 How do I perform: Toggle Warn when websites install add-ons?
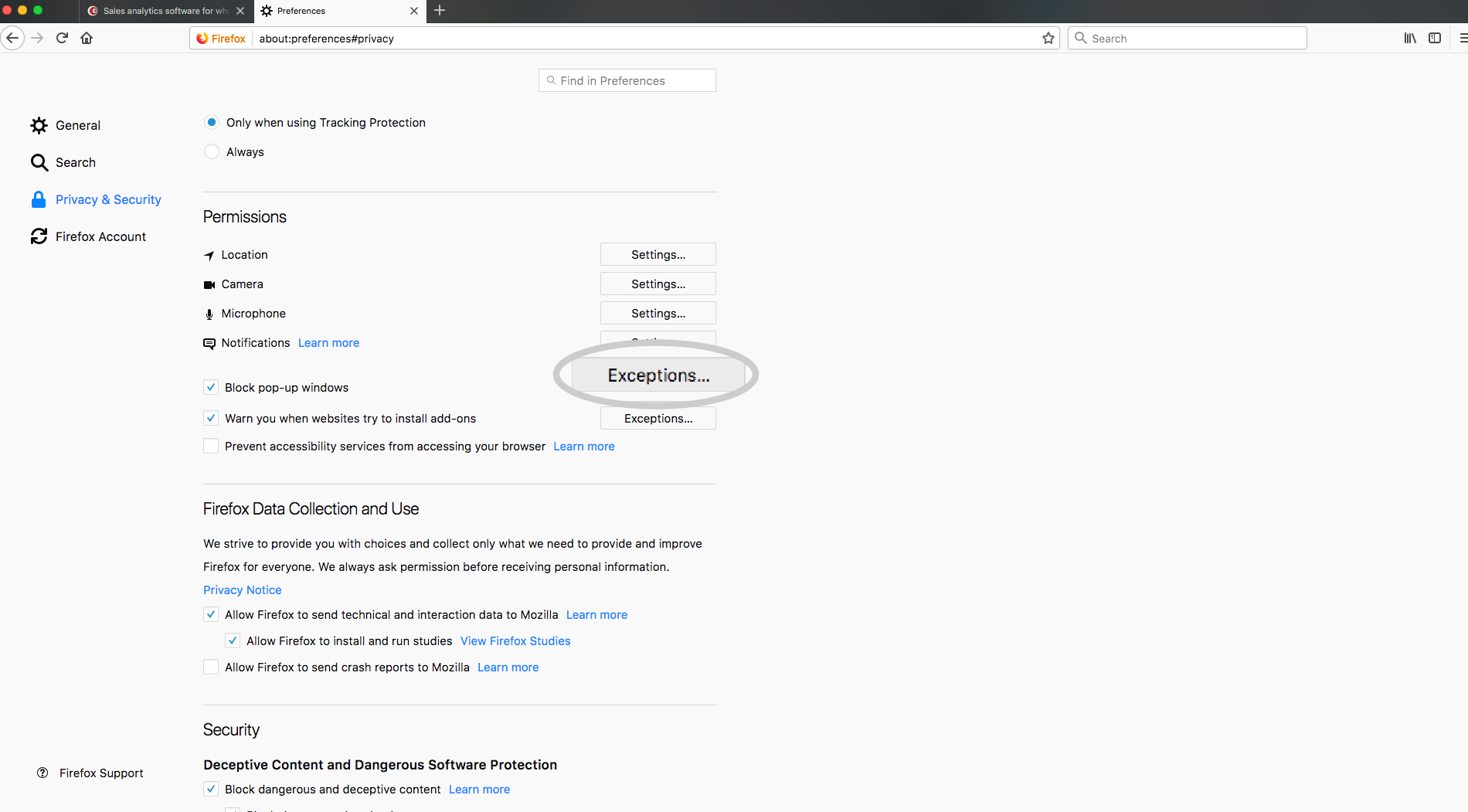[211, 418]
